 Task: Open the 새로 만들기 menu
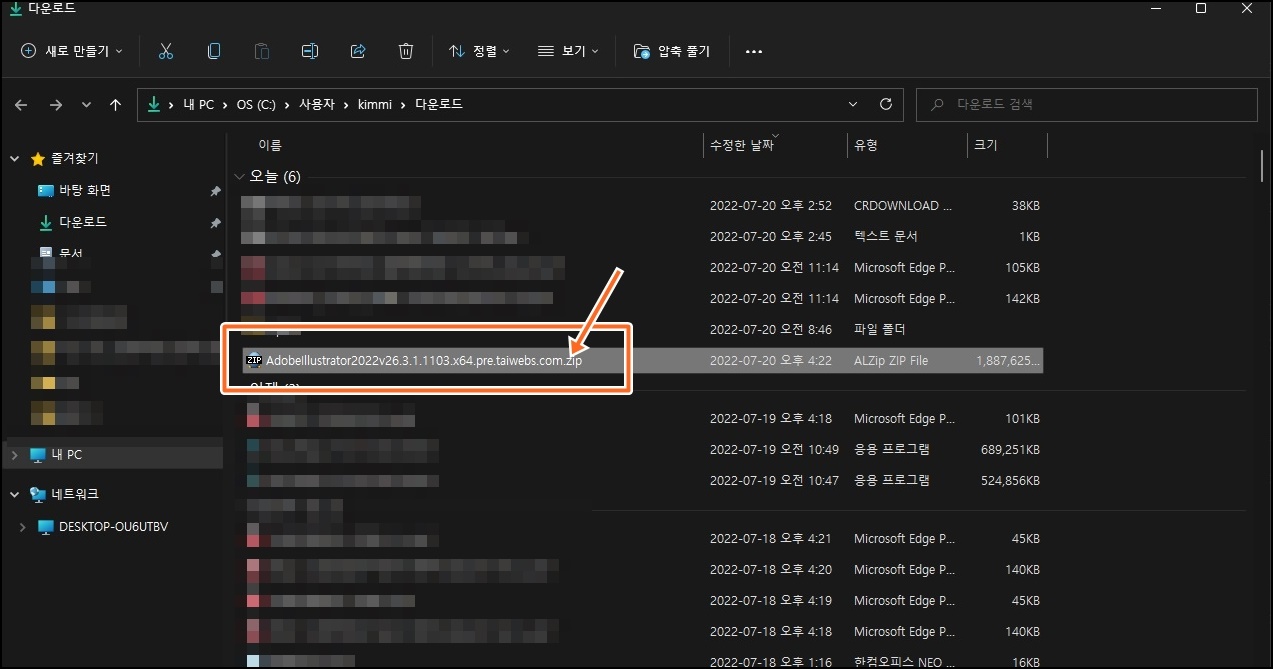pos(70,51)
